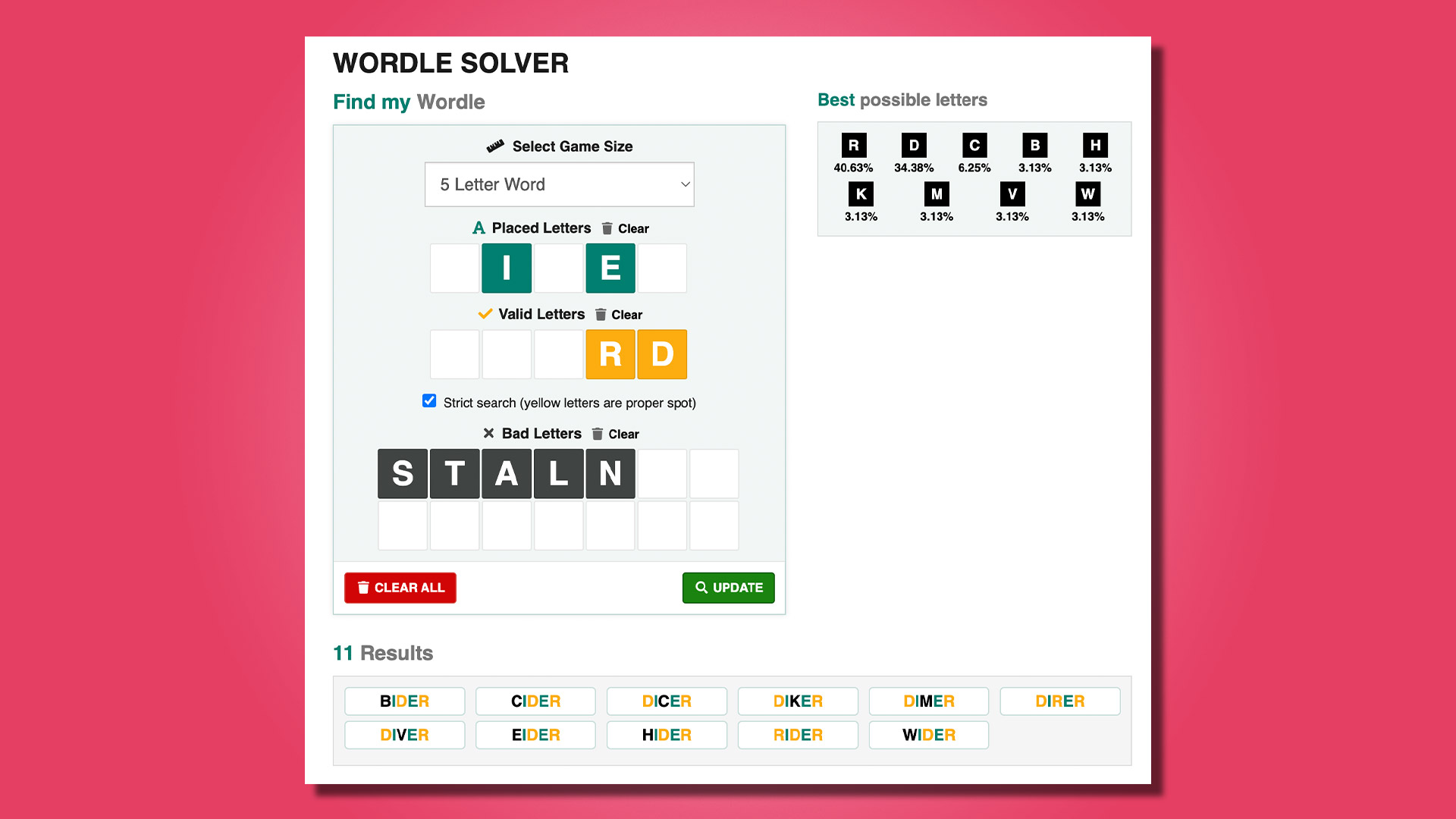Viewport: 1456px width, 819px height.
Task: Click the placed letter I green tile
Action: coord(506,268)
